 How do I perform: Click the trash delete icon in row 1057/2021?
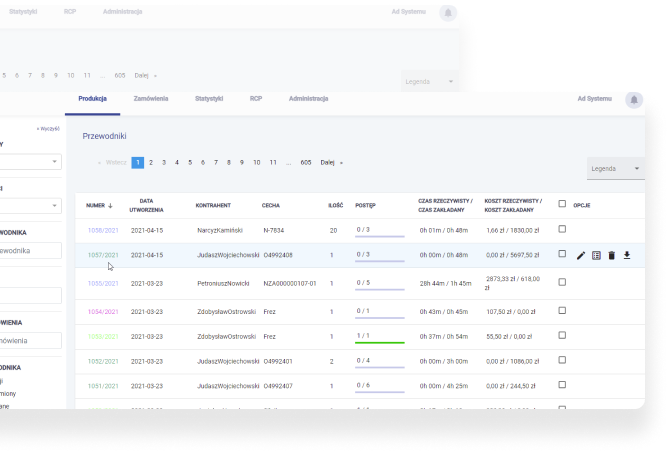(611, 255)
